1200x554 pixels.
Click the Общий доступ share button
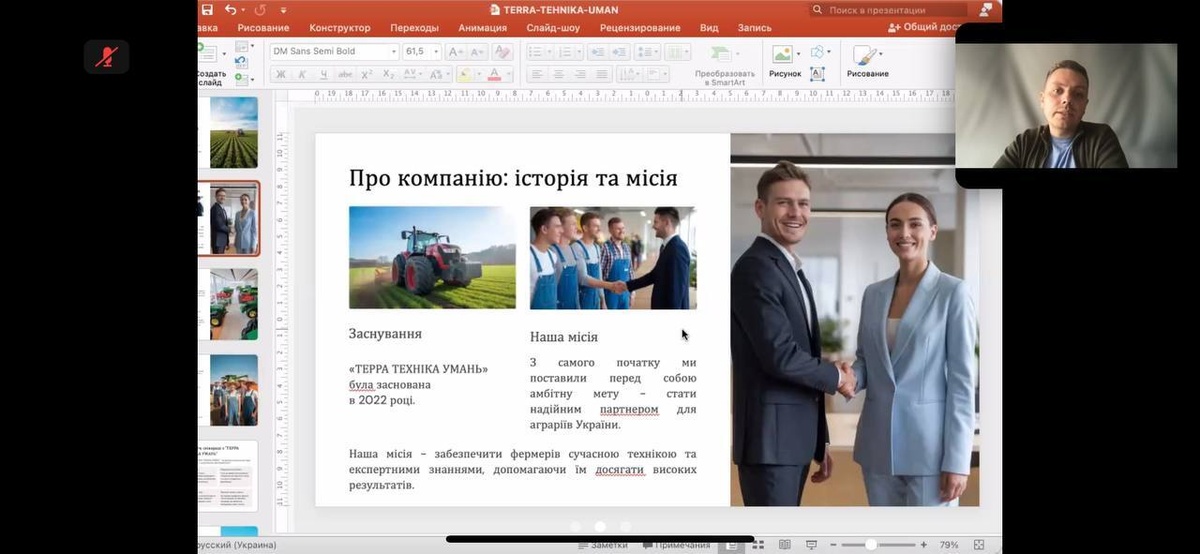pyautogui.click(x=925, y=28)
